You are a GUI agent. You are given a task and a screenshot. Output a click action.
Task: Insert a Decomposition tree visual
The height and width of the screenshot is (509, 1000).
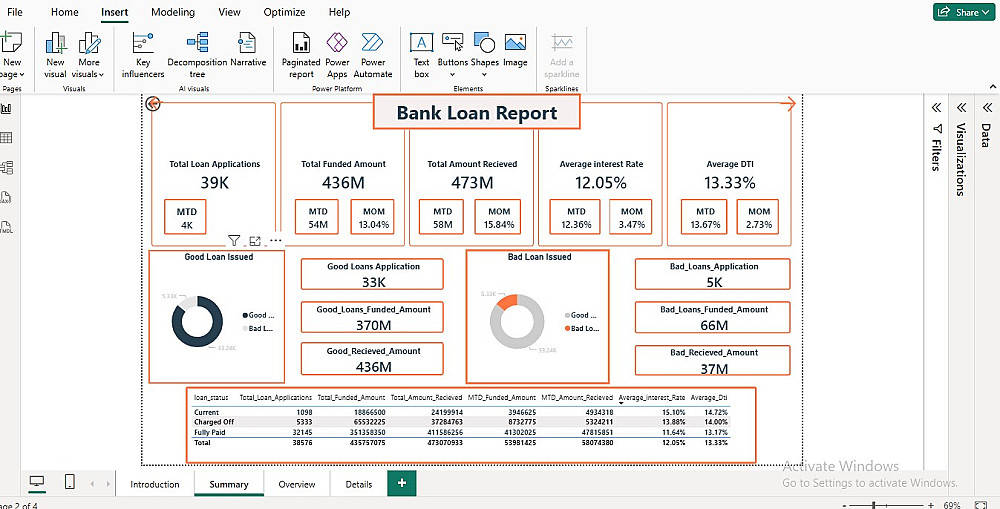(197, 55)
